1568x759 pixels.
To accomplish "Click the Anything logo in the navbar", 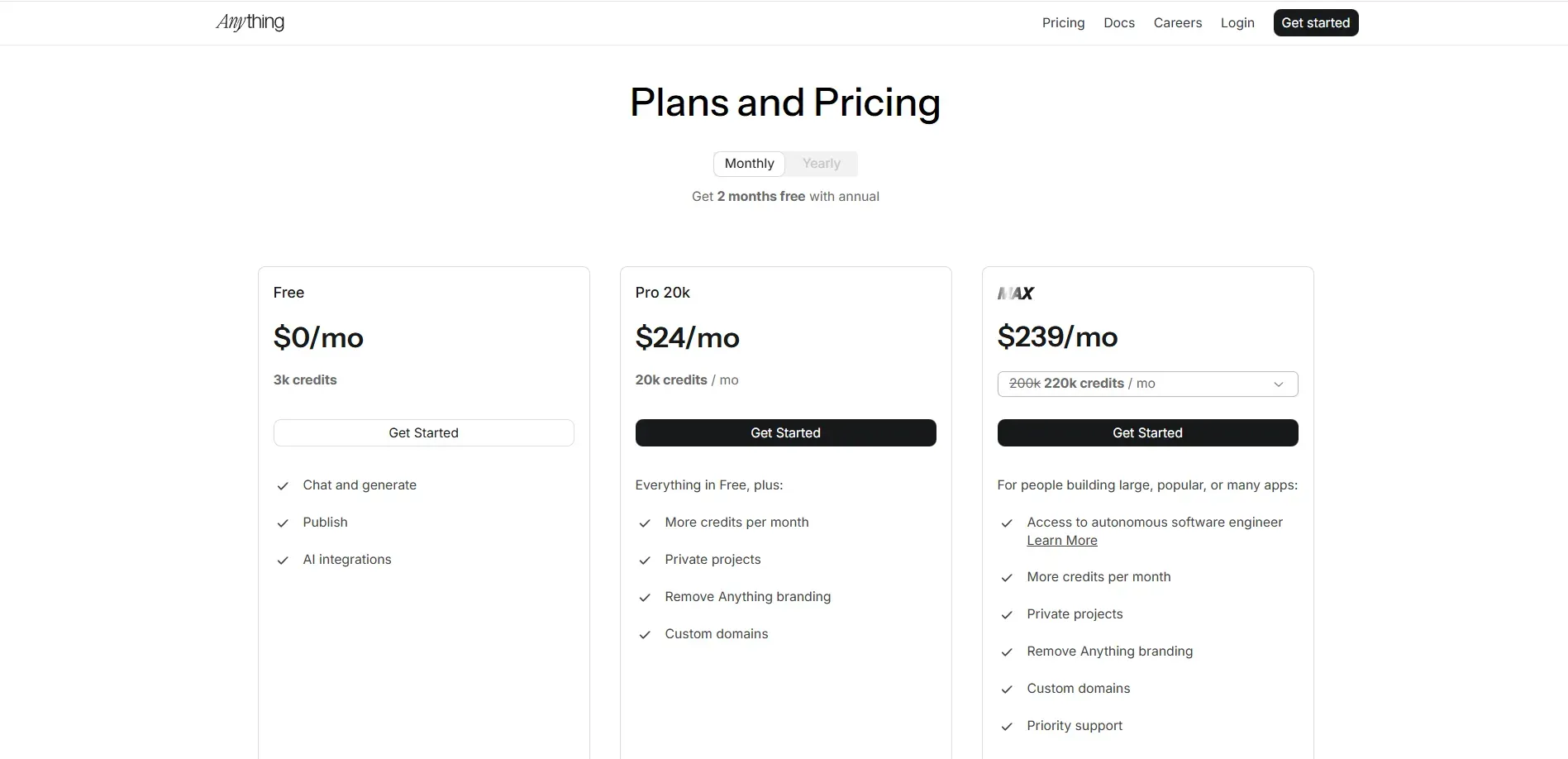I will pos(249,22).
